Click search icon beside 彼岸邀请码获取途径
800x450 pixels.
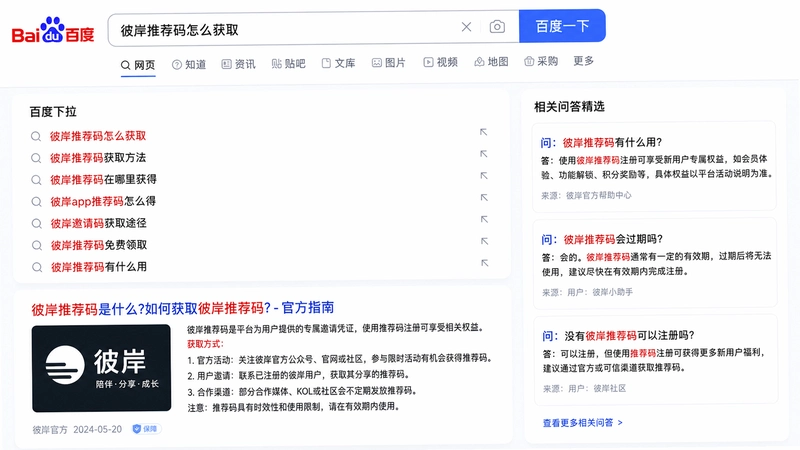pyautogui.click(x=37, y=223)
